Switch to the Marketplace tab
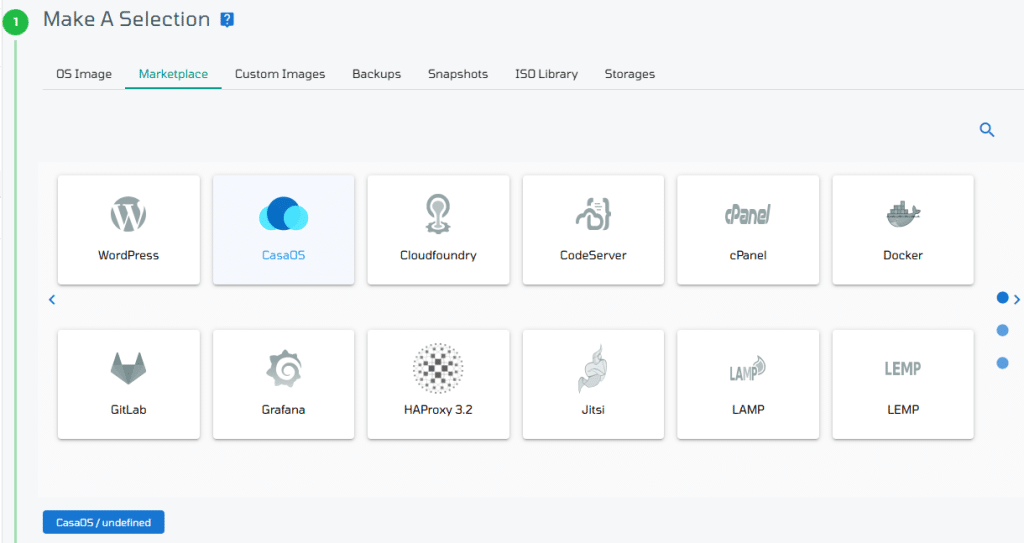The width and height of the screenshot is (1024, 543). 173,74
